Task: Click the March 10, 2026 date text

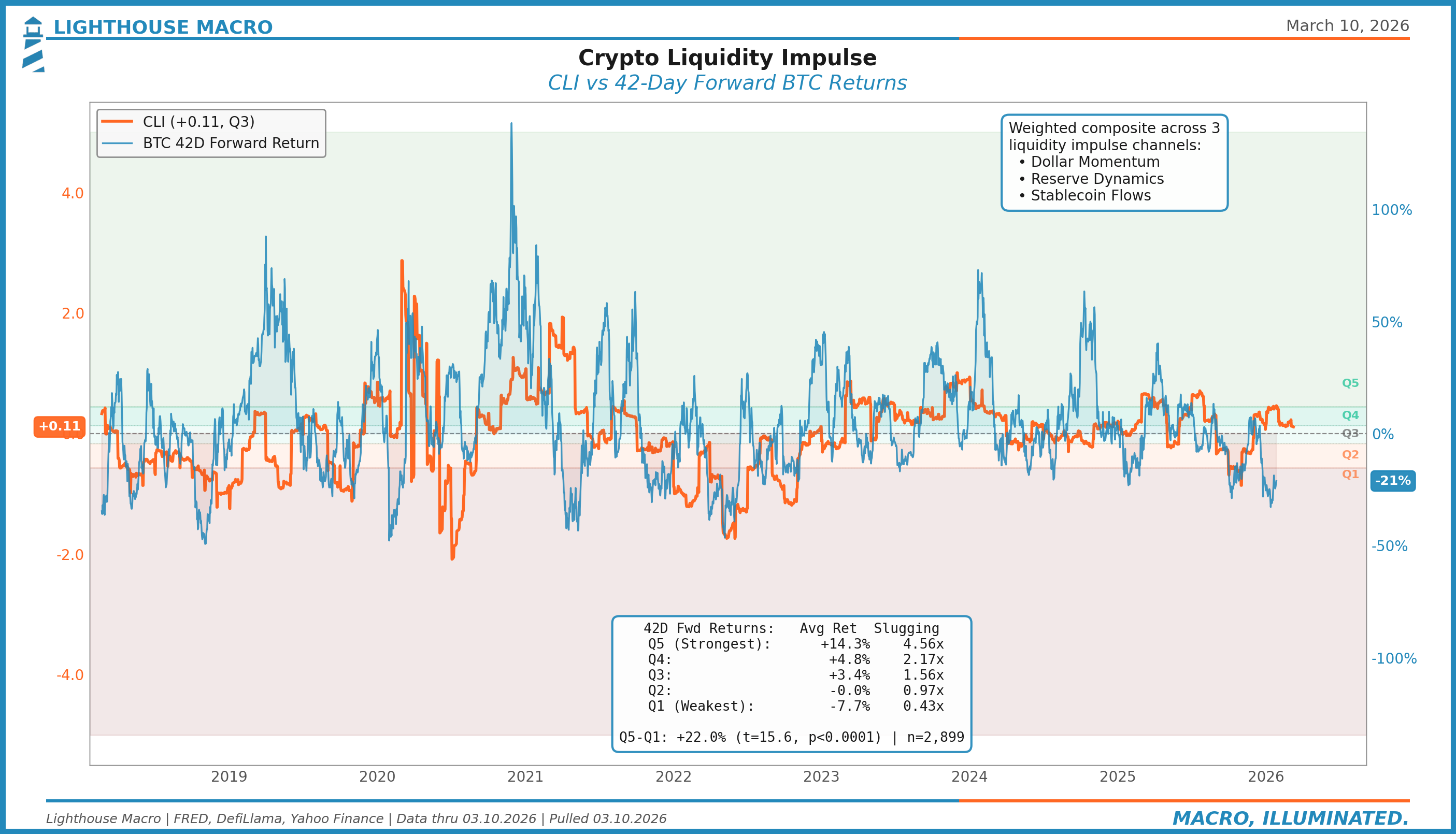Action: [x=1347, y=26]
